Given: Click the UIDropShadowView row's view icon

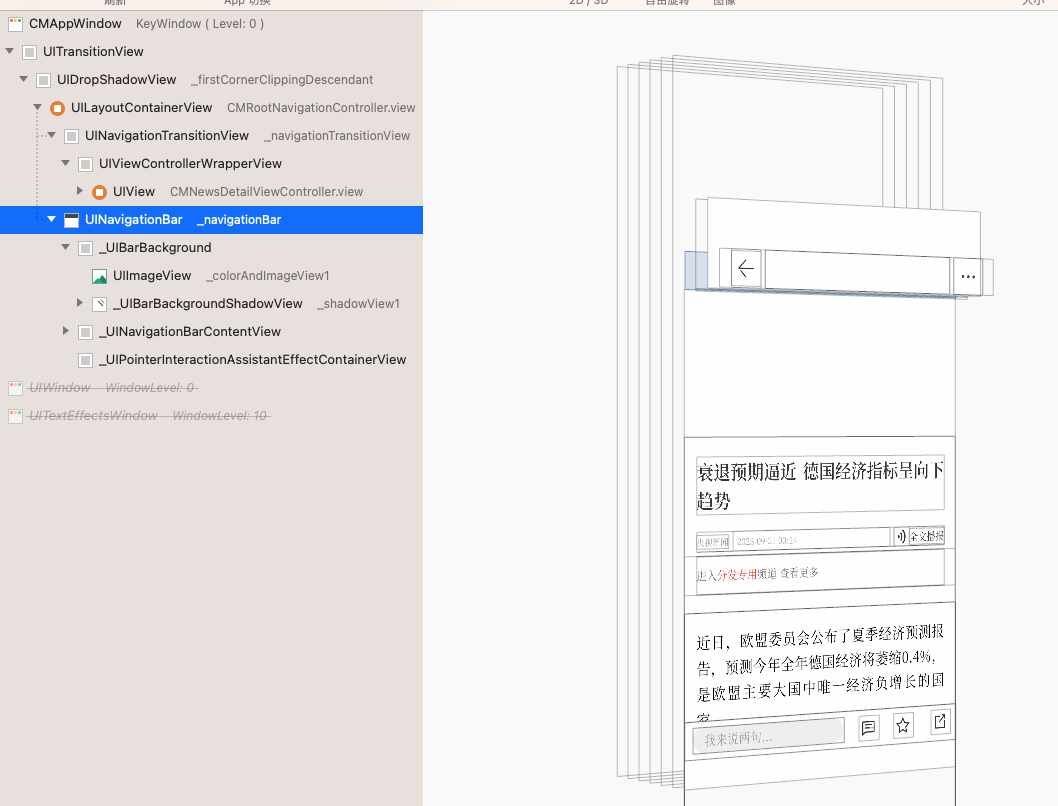Looking at the screenshot, I should click(43, 80).
